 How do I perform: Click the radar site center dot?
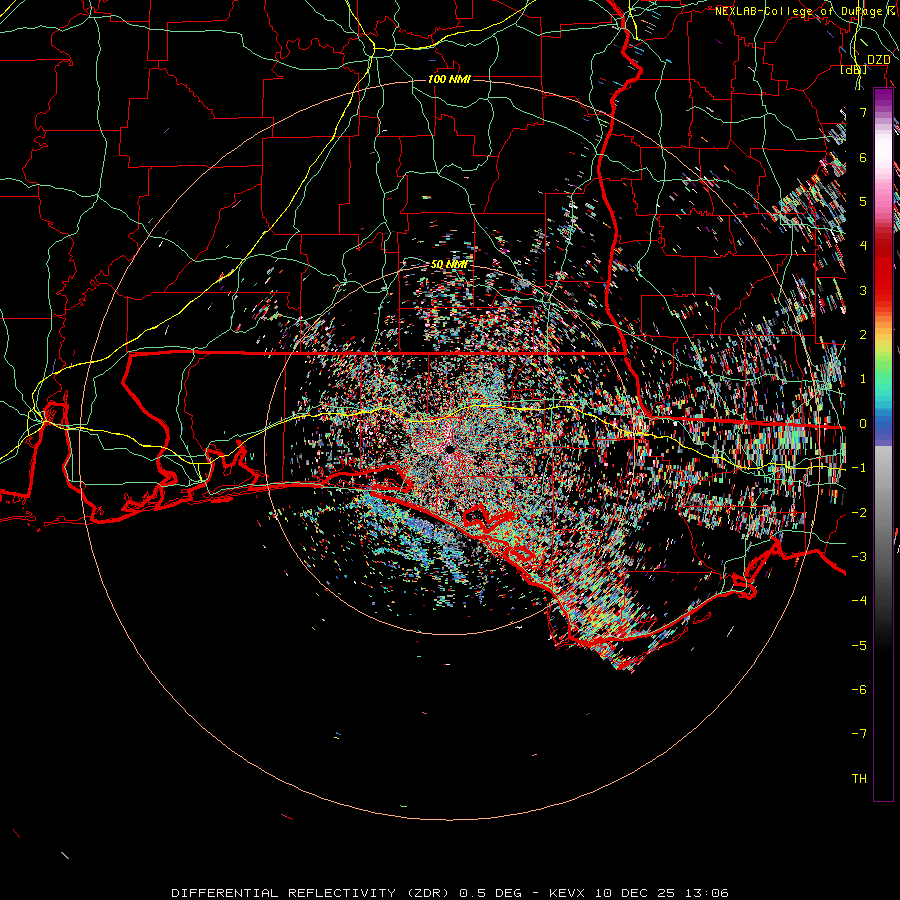[449, 448]
